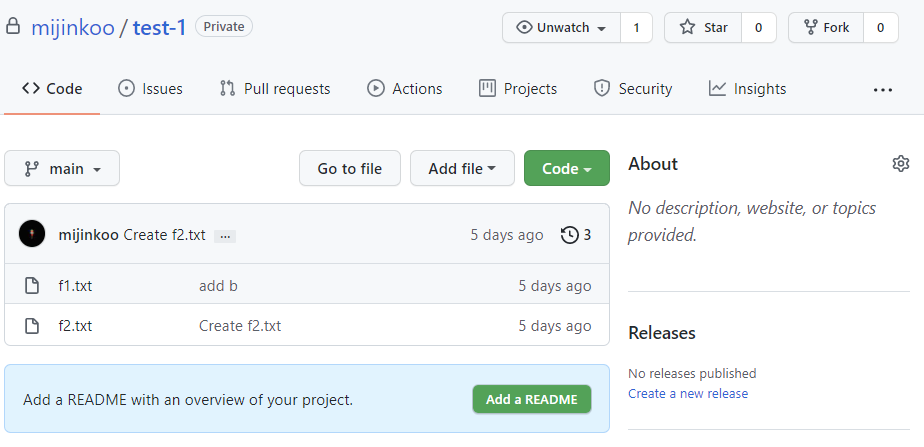Click the latest commit time 5 days ago
Screen dimensions: 924x447
[x=507, y=235]
